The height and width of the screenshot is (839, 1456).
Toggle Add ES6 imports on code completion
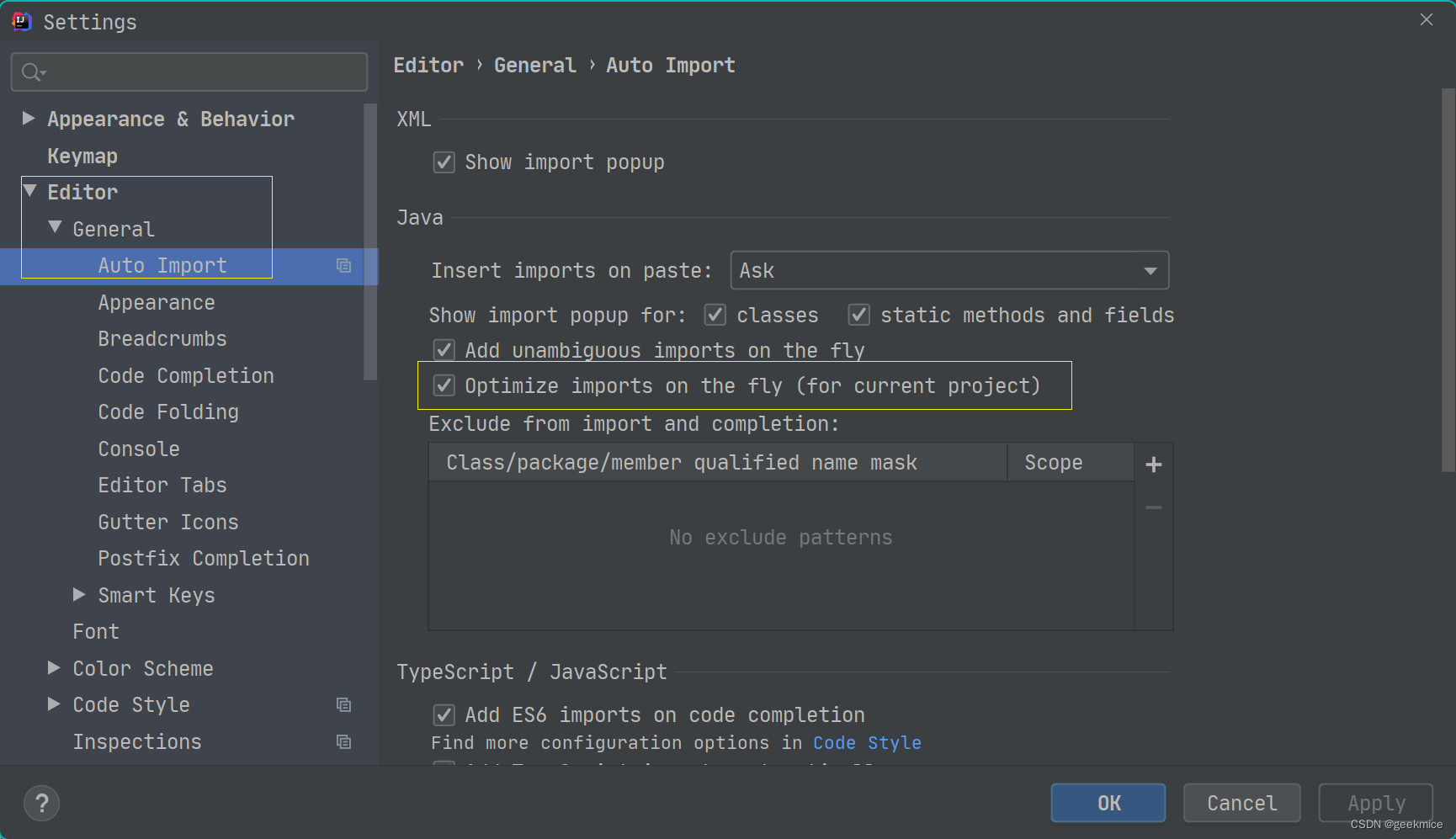[x=444, y=715]
